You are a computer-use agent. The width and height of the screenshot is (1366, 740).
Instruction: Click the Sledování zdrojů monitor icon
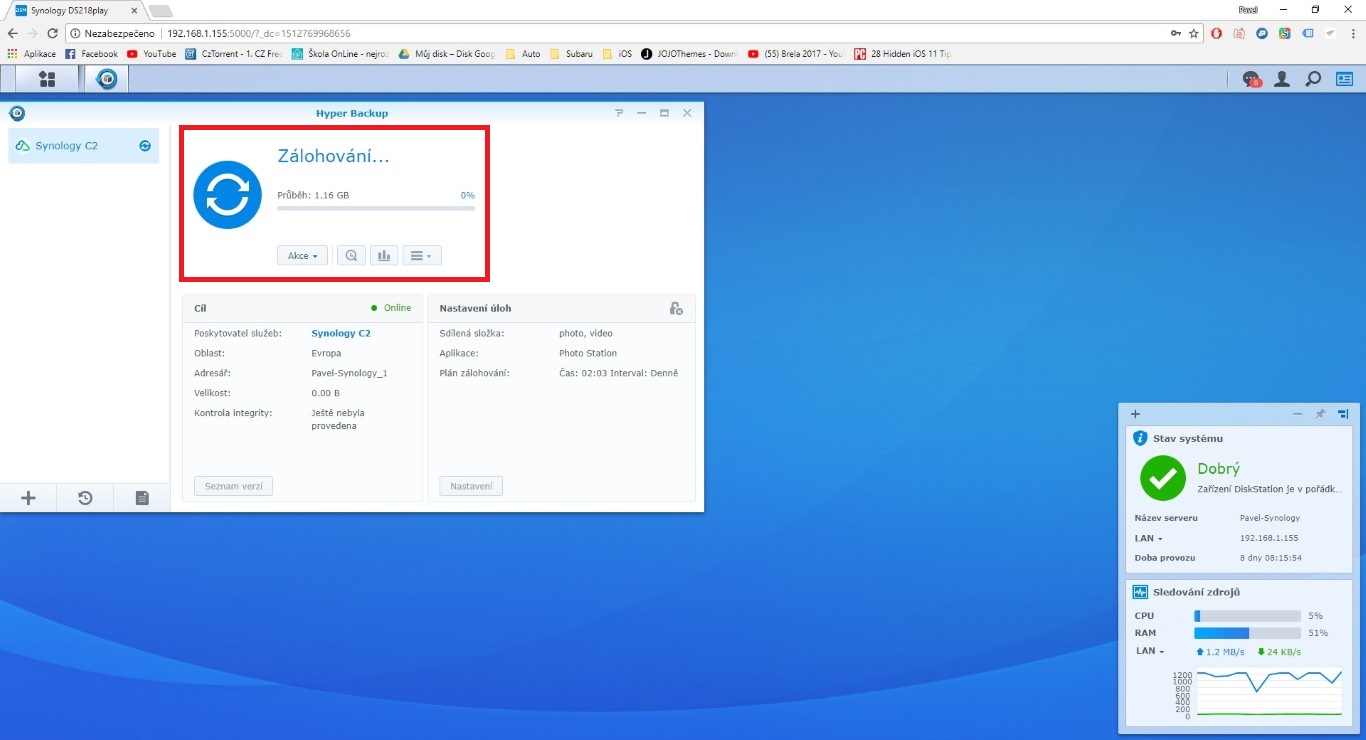(1140, 592)
